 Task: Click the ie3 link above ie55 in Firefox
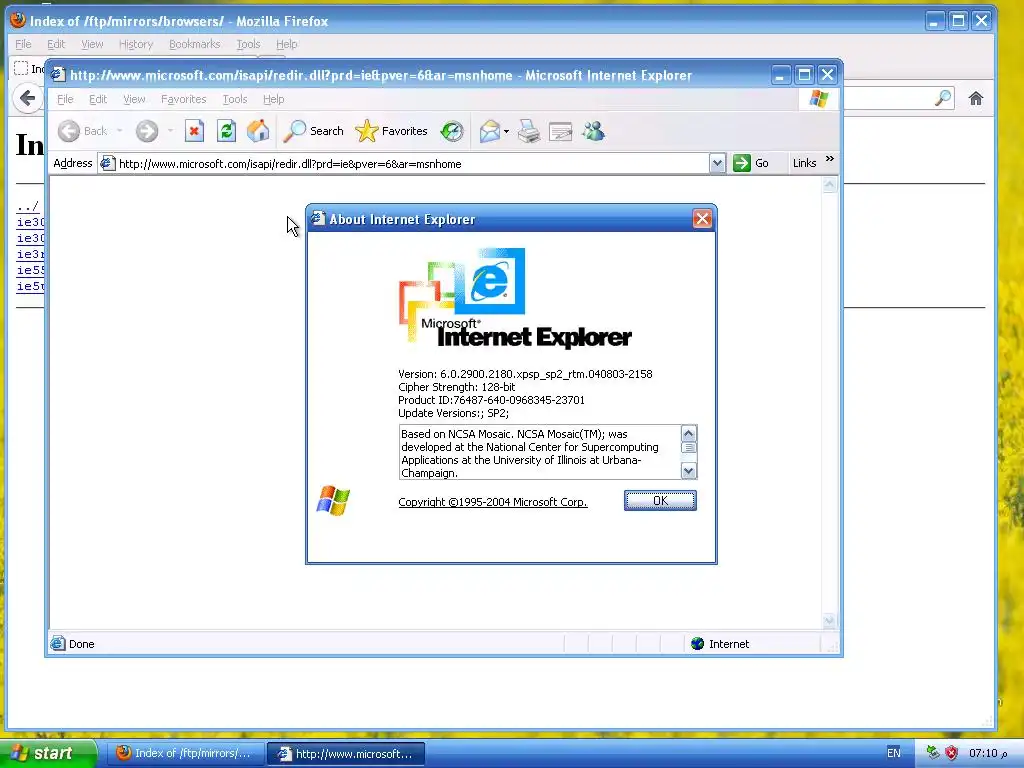point(30,254)
